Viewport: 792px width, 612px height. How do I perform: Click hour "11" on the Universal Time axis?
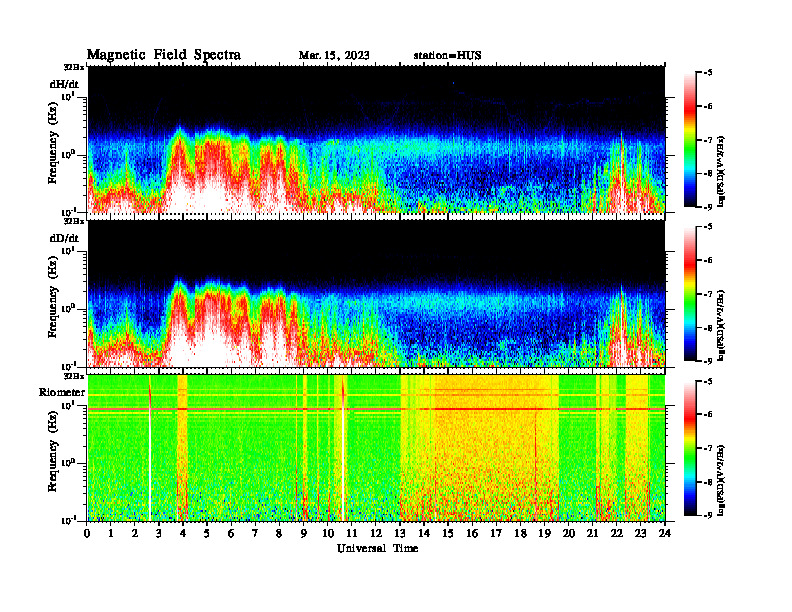point(352,534)
